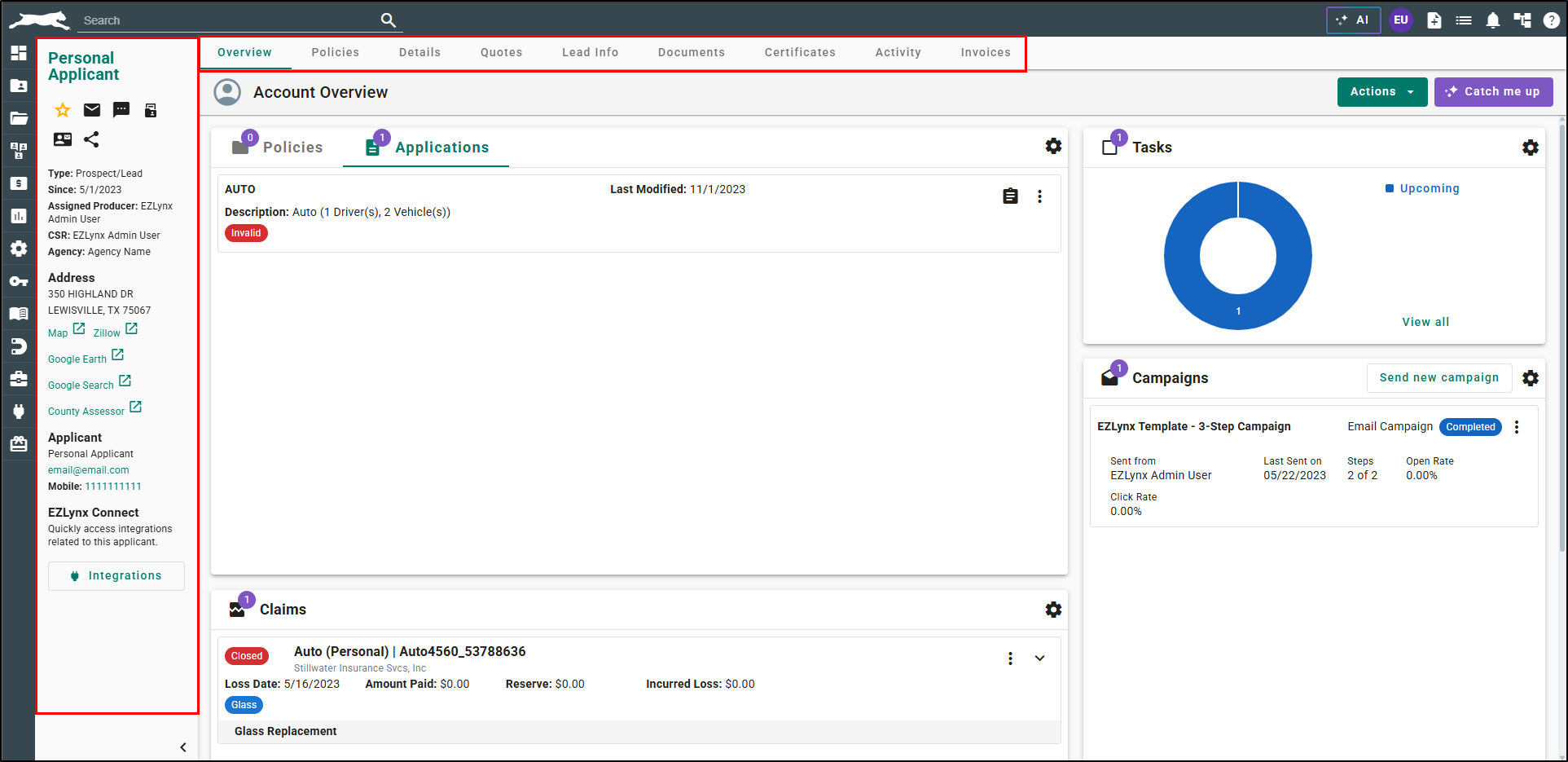Click Send new campaign button
The height and width of the screenshot is (762, 1568).
(1439, 378)
